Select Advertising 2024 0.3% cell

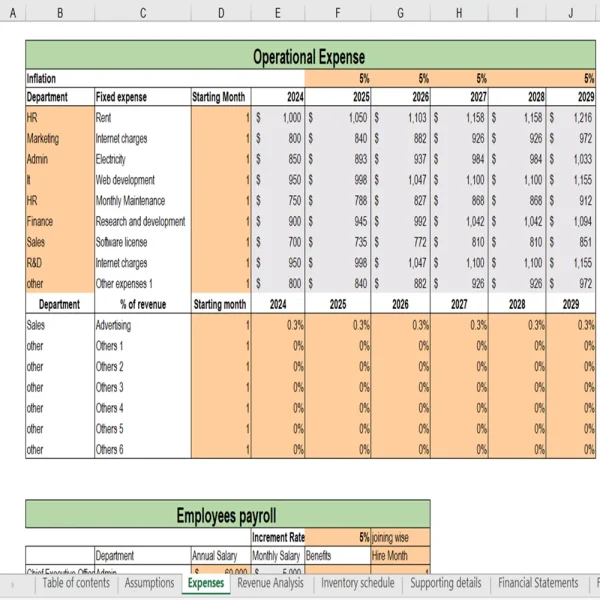tap(278, 325)
